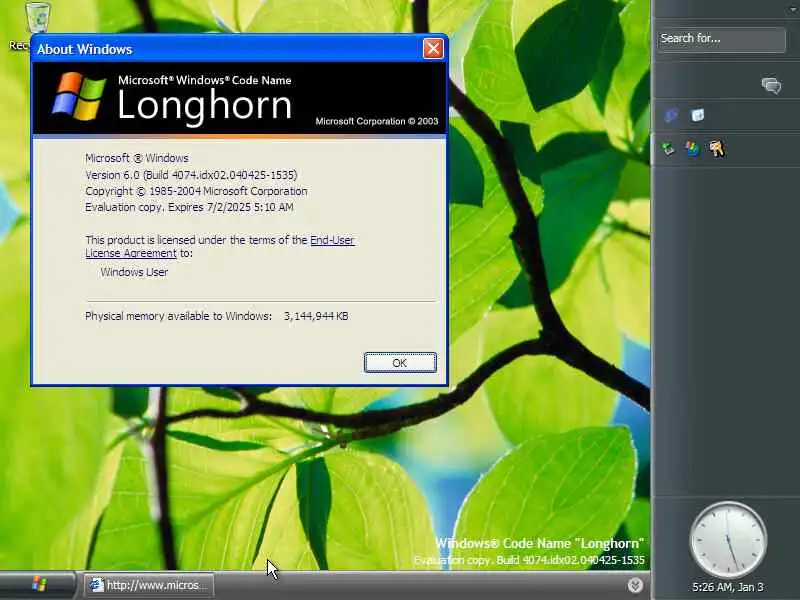Click the green safely remove hardware icon
Viewport: 800px width, 600px height.
point(668,149)
